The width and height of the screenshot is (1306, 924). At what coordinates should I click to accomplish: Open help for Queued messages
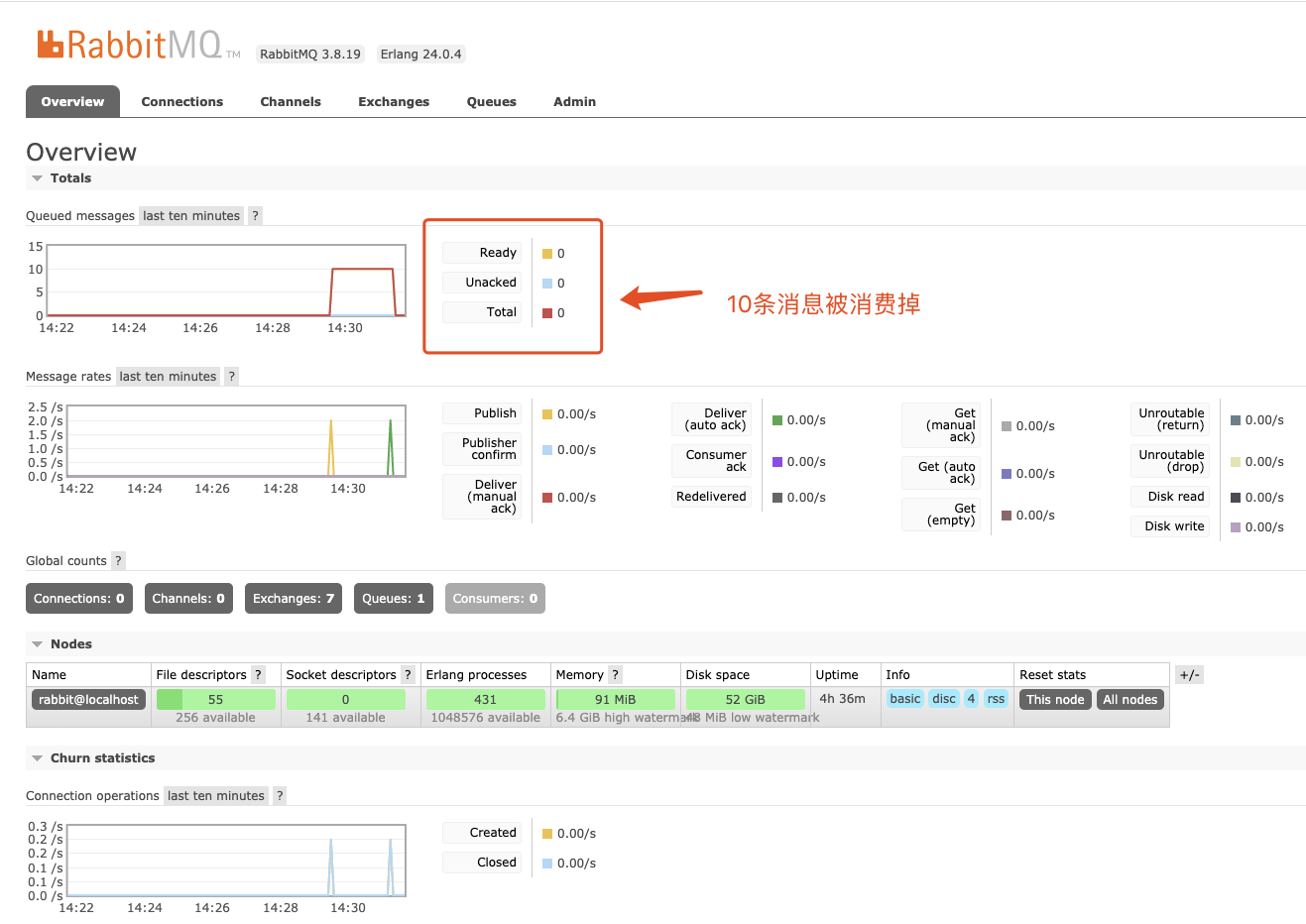coord(255,216)
